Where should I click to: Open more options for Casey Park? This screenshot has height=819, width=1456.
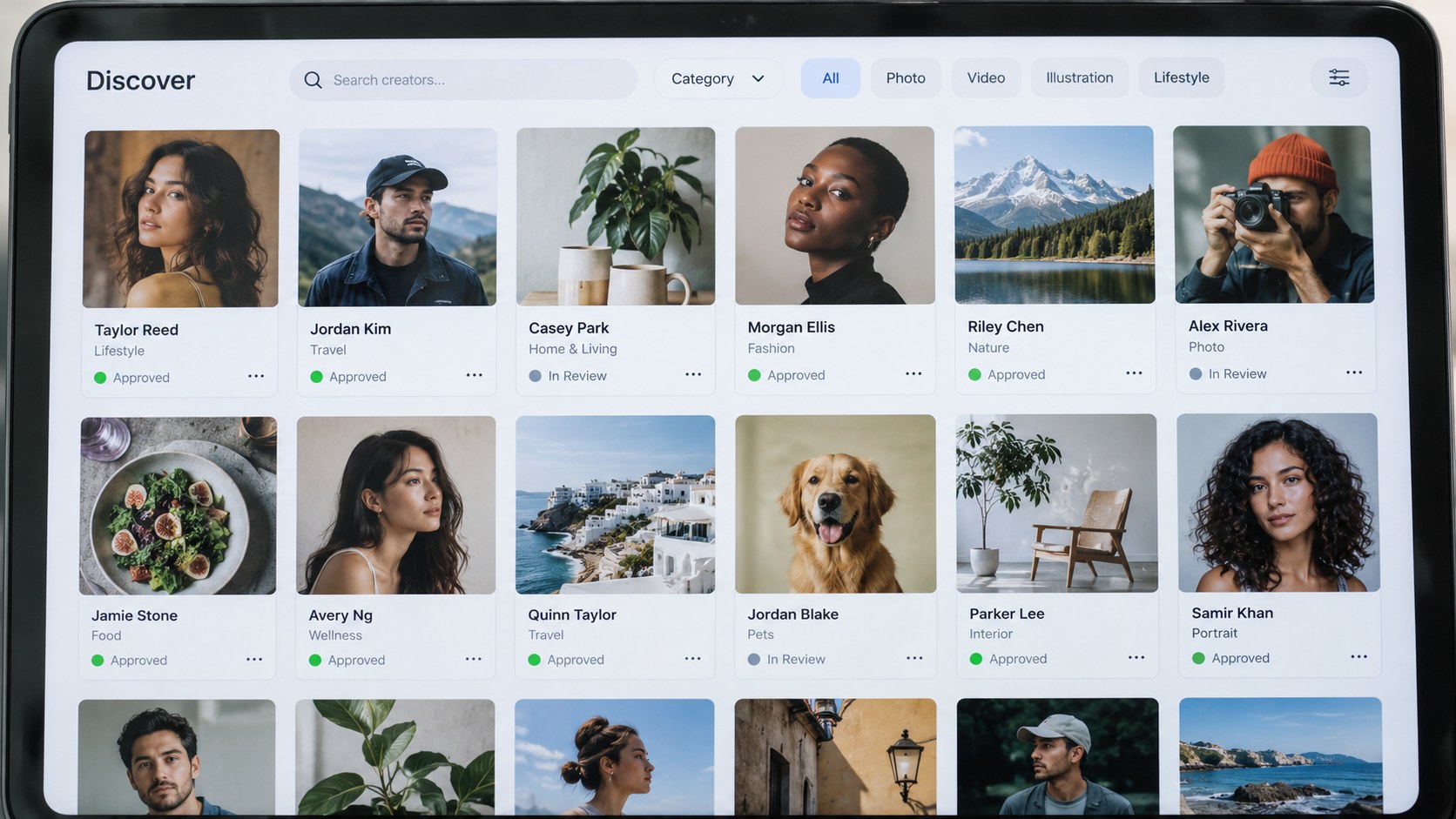(x=693, y=374)
